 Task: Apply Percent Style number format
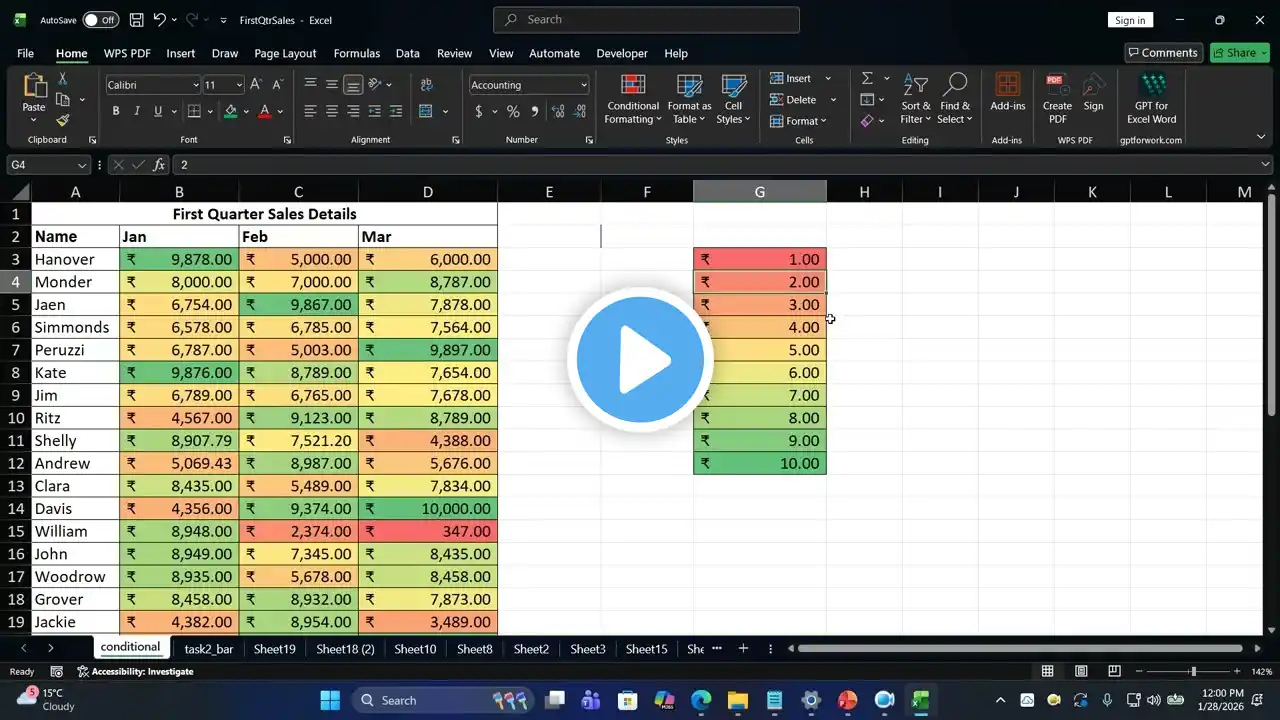[513, 111]
